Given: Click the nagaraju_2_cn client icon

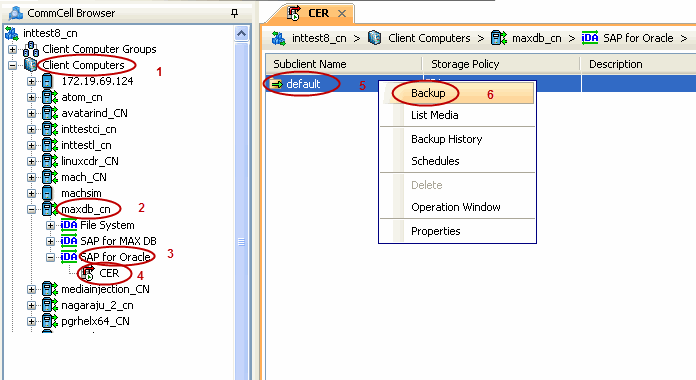Looking at the screenshot, I should (50, 305).
